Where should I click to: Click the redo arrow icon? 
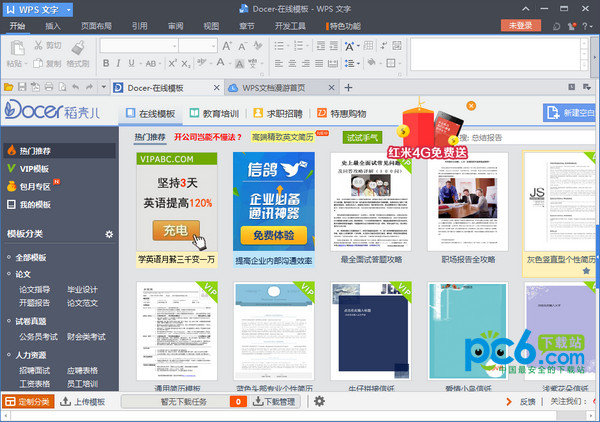coord(89,87)
